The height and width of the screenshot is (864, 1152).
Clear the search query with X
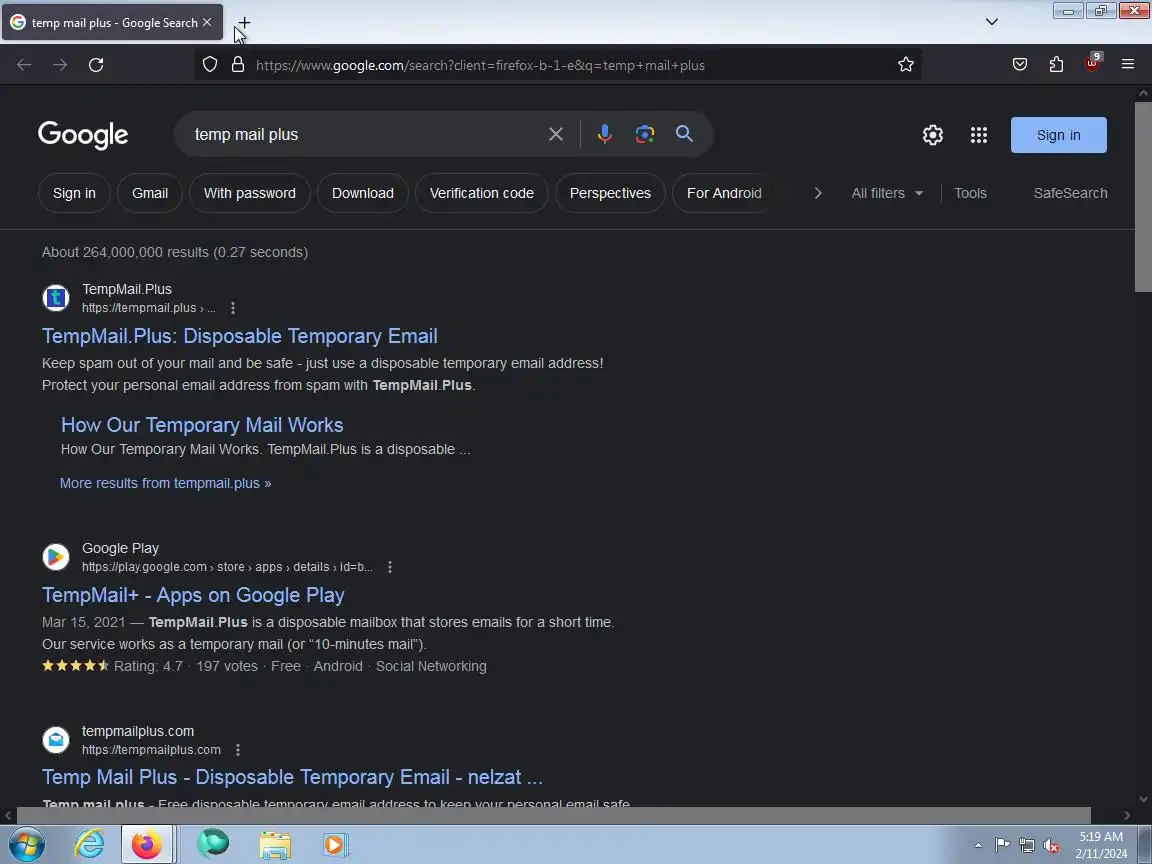(555, 134)
